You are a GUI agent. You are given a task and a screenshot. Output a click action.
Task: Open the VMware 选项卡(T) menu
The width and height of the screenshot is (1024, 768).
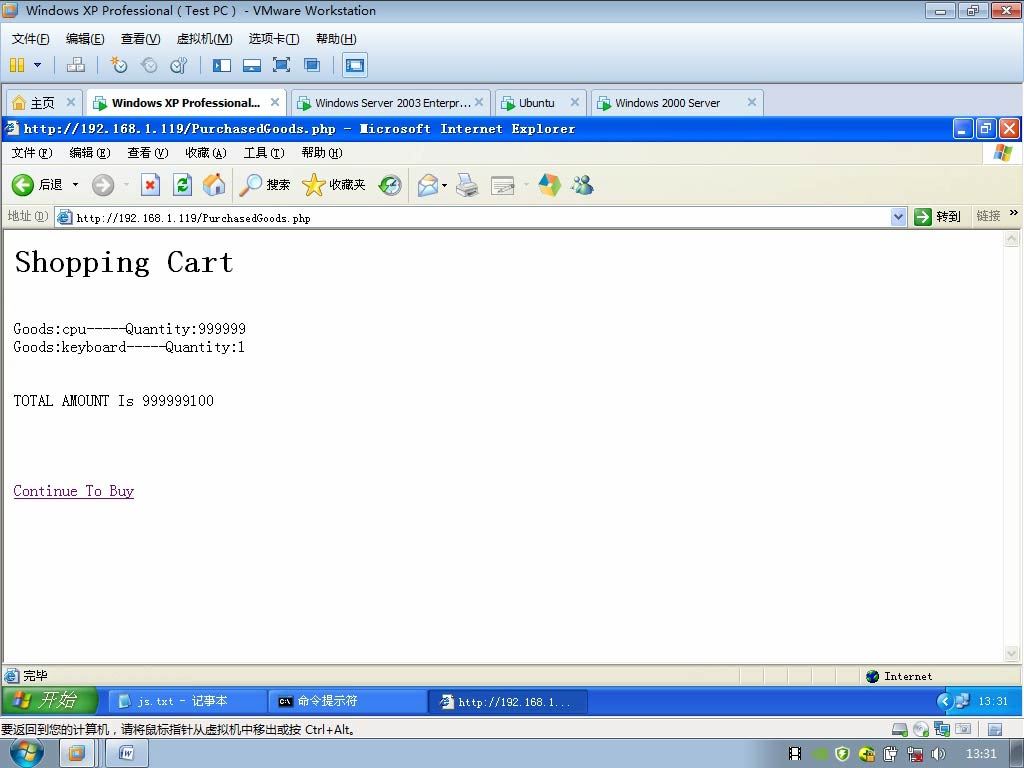point(274,39)
